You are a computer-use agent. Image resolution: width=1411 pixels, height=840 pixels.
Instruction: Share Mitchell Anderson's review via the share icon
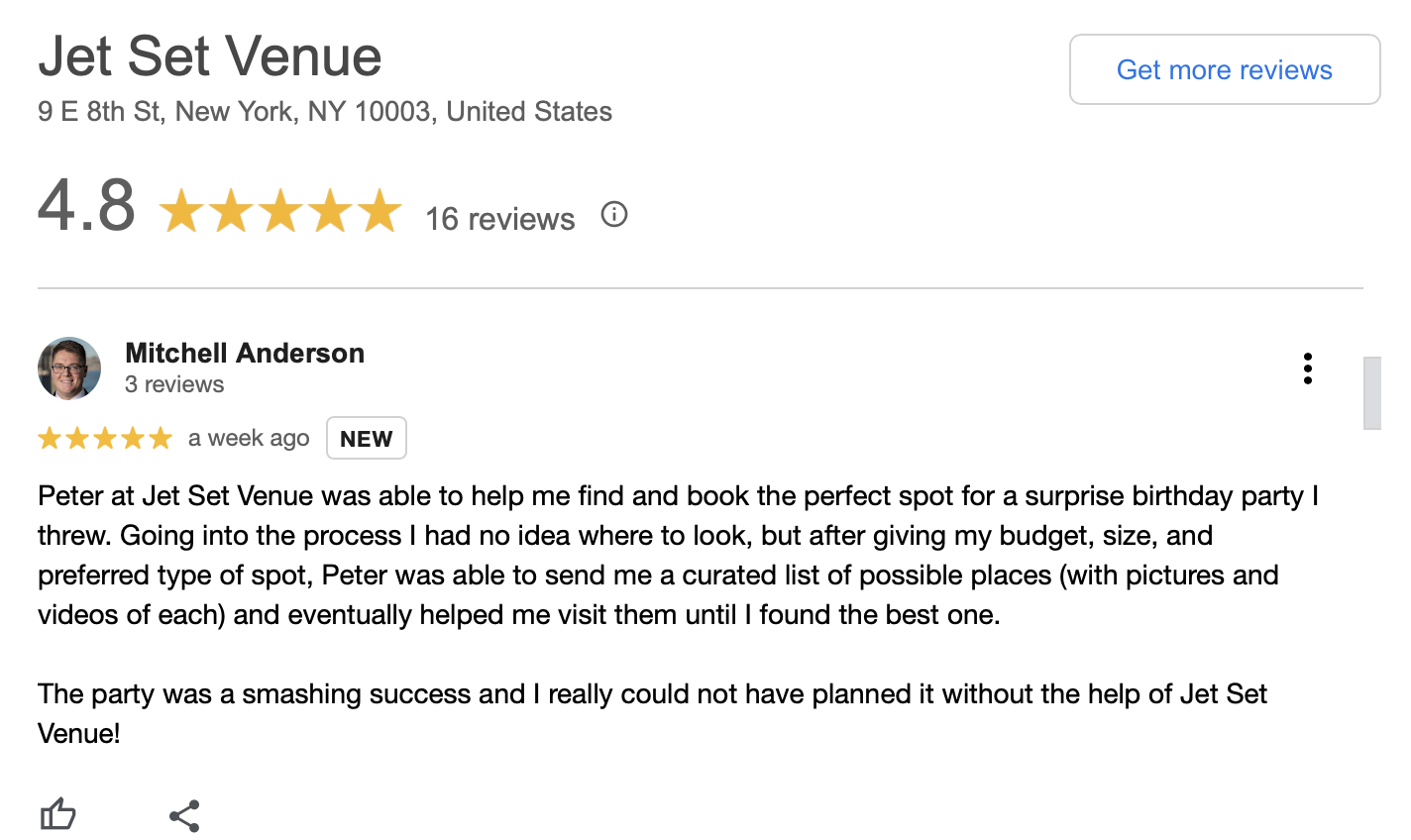tap(185, 815)
